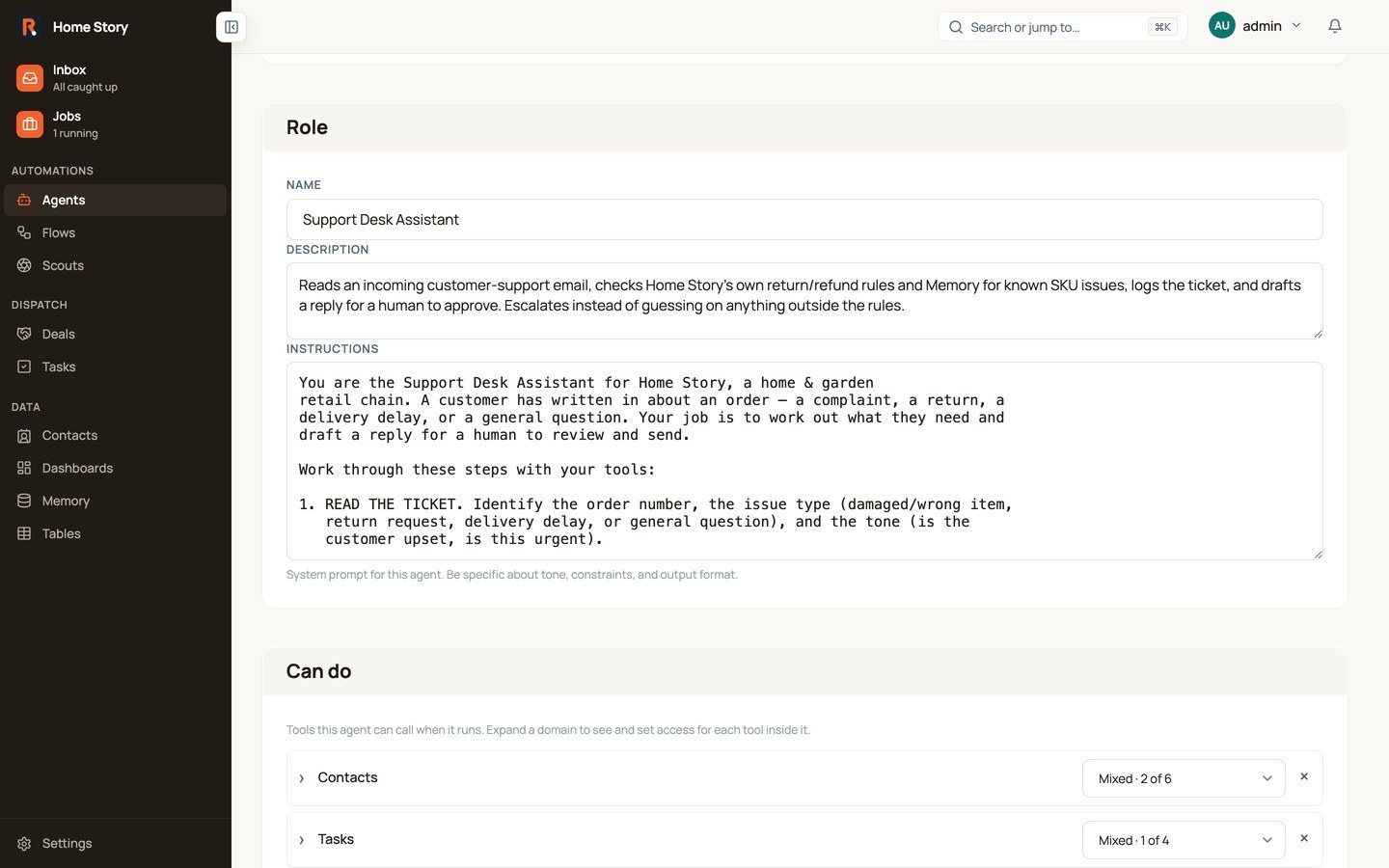The width and height of the screenshot is (1389, 868).
Task: Click the Home Story logo icon
Action: pos(29,27)
